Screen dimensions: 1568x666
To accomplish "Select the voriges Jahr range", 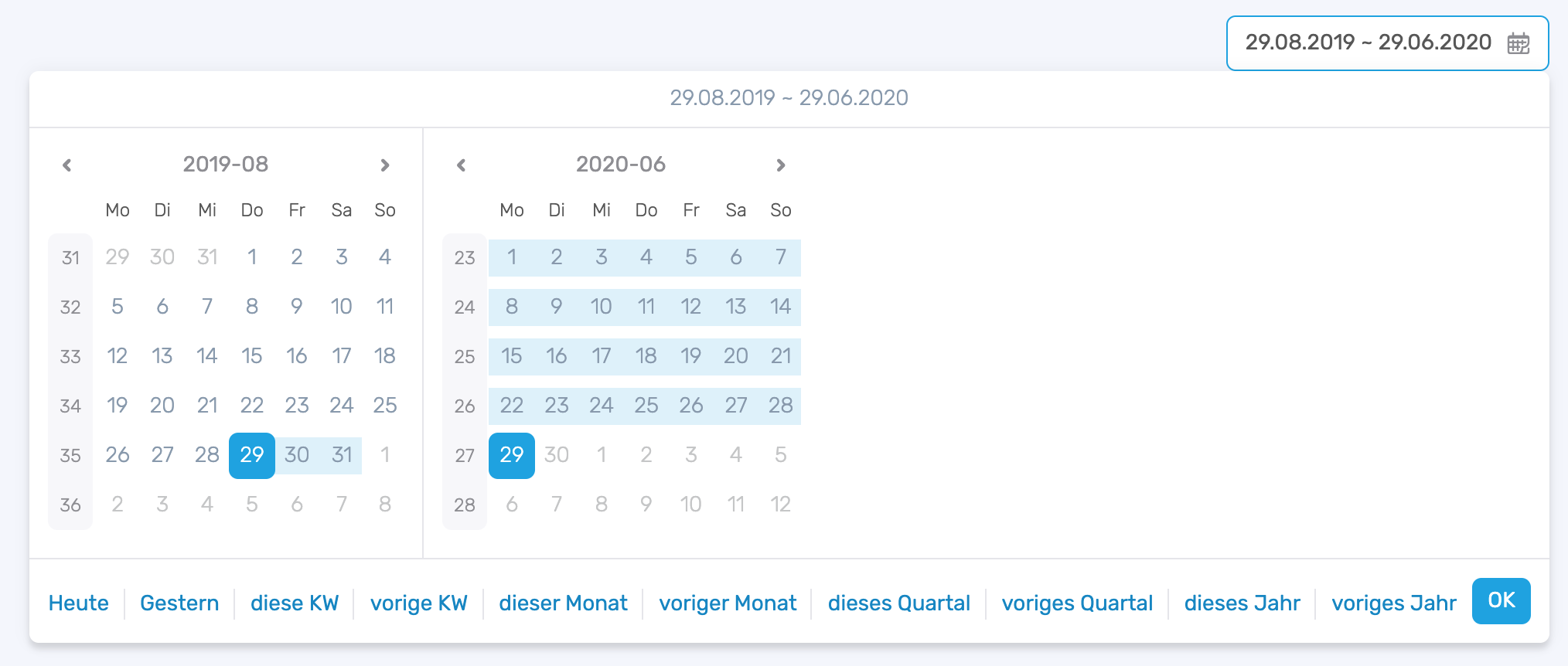I will (1393, 603).
